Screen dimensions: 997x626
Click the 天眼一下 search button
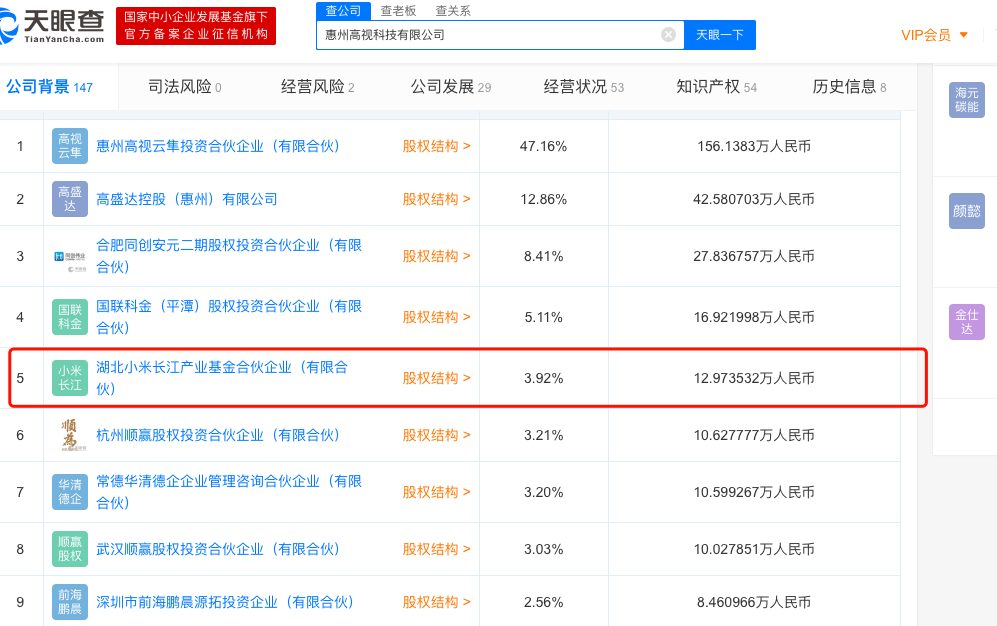tap(719, 34)
